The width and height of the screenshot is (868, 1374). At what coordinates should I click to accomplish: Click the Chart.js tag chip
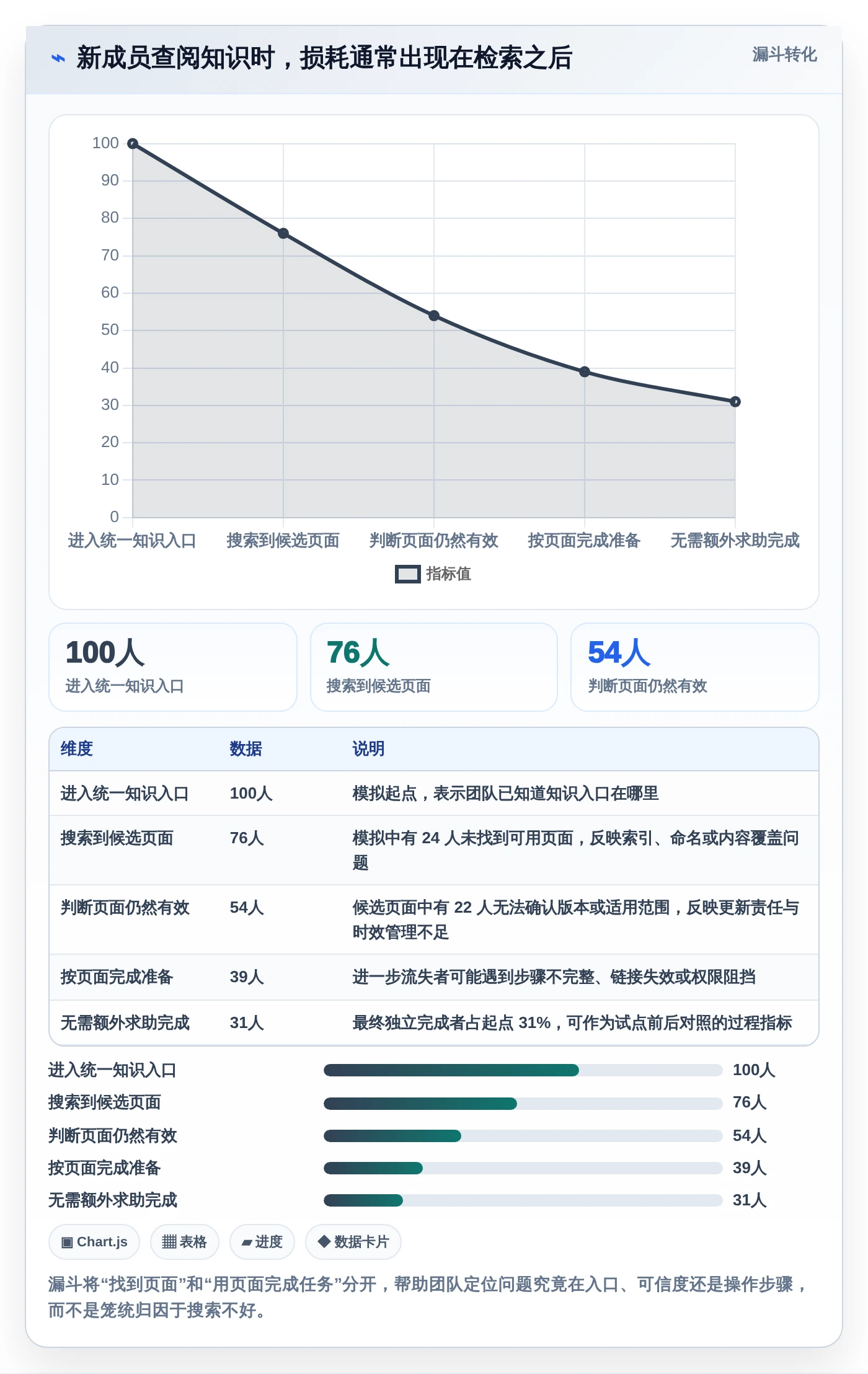pyautogui.click(x=94, y=1242)
